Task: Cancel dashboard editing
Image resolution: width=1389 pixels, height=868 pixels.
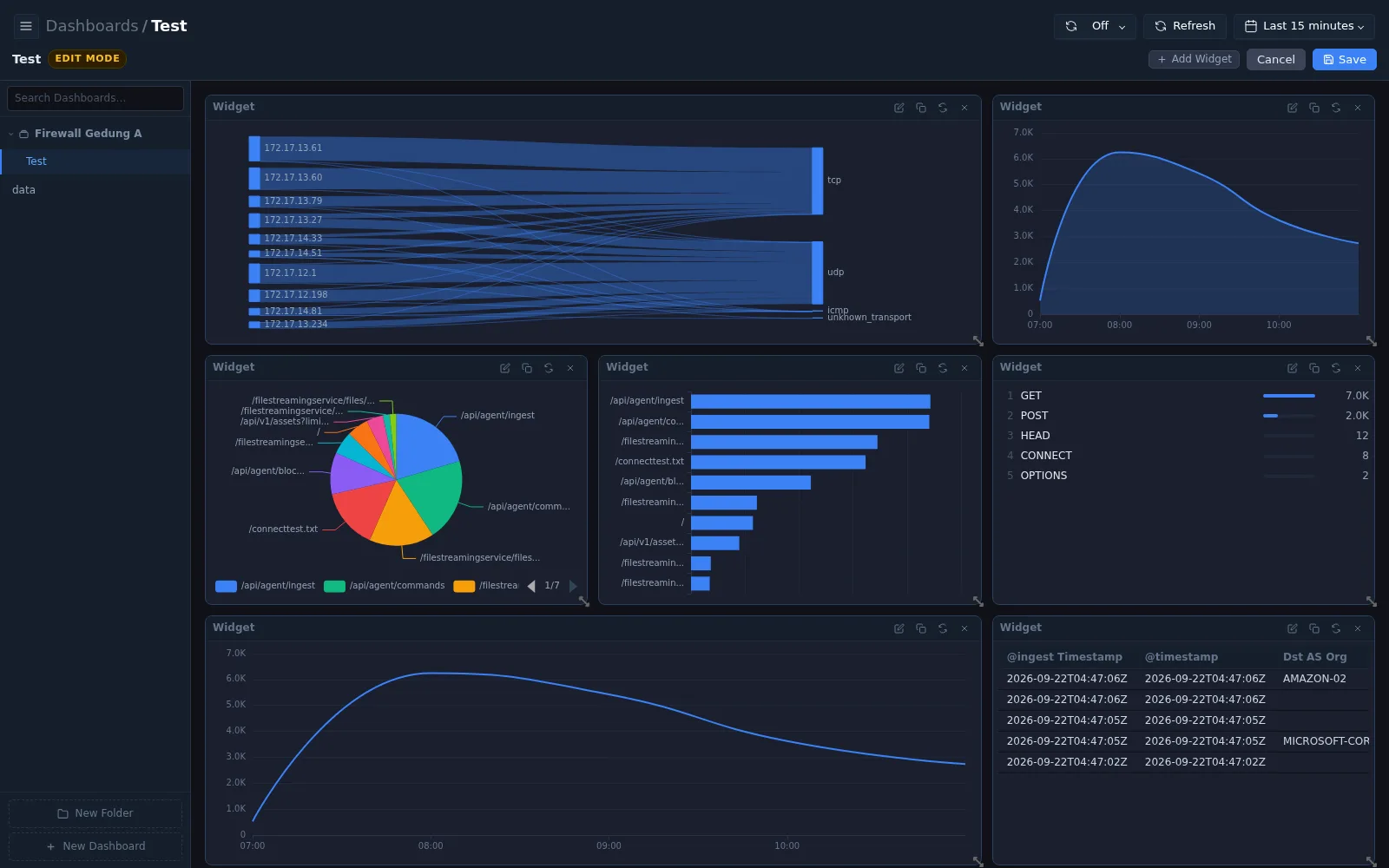Action: 1276,59
